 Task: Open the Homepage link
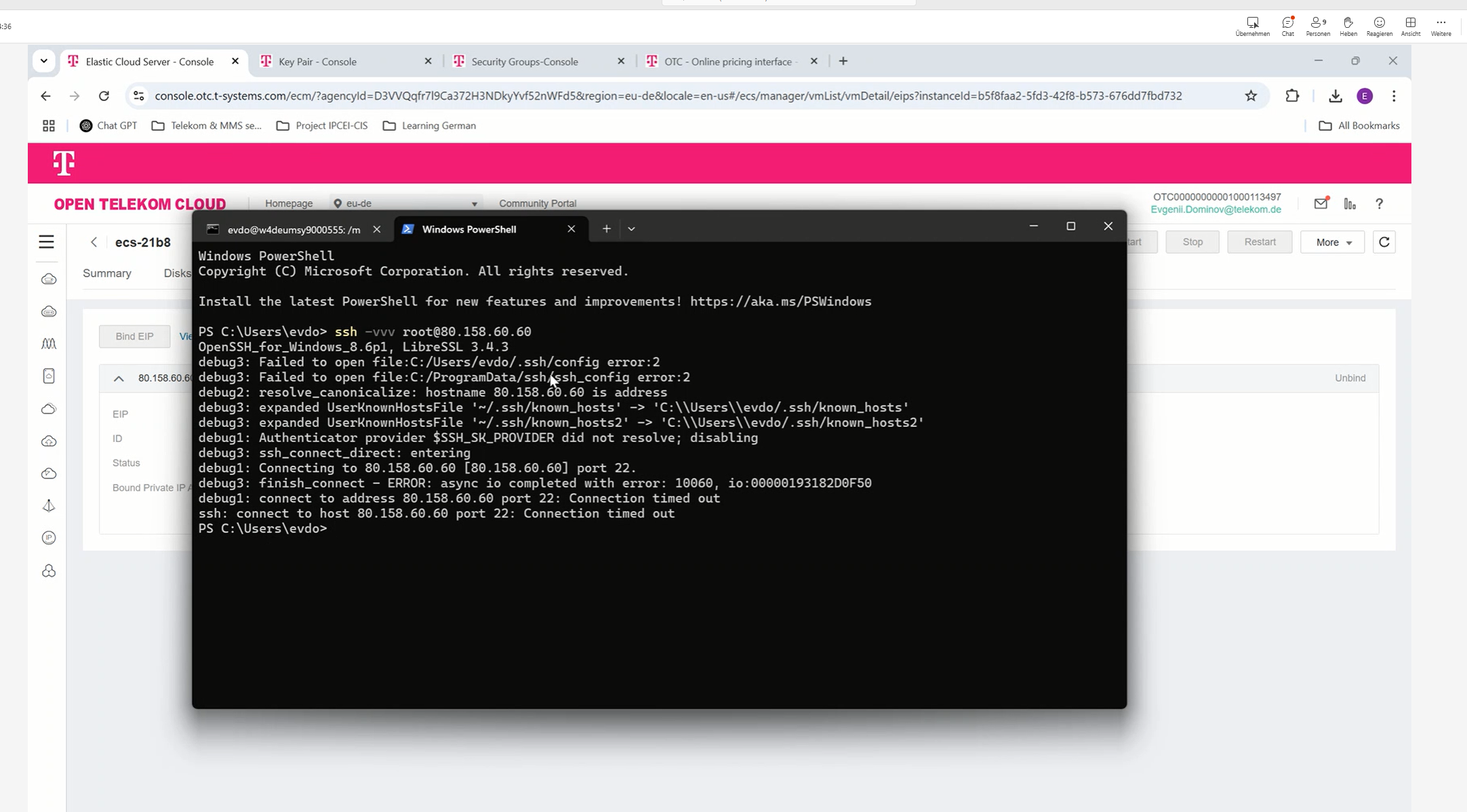pos(289,203)
